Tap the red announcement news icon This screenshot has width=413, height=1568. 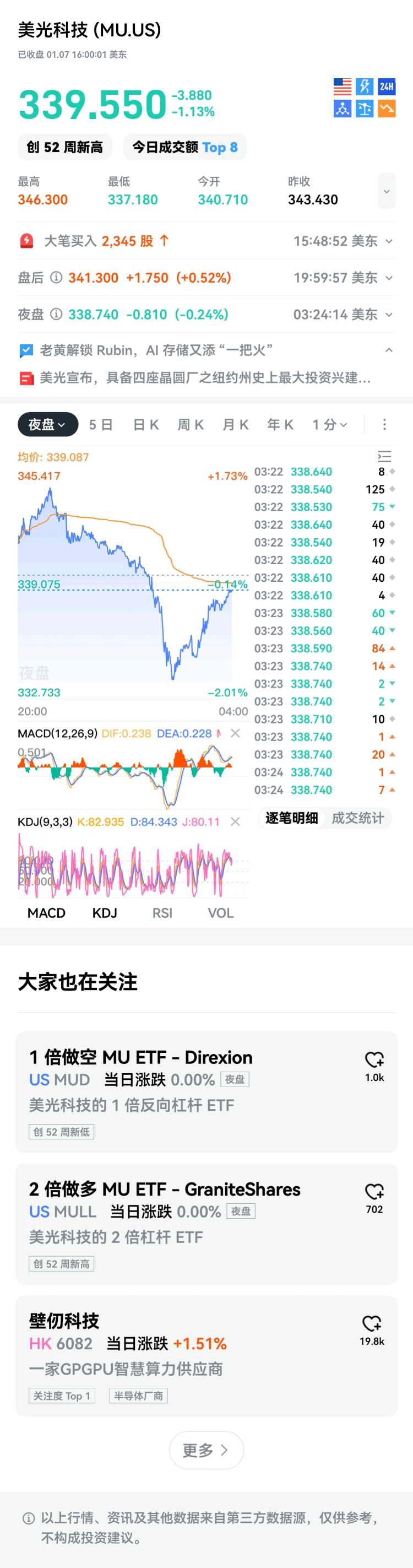26,379
